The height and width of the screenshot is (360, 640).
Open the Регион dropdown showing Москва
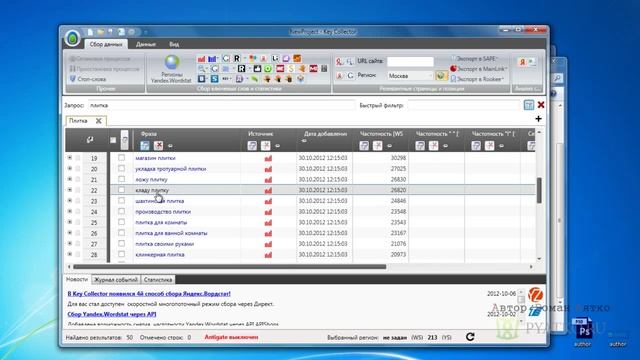coord(410,76)
